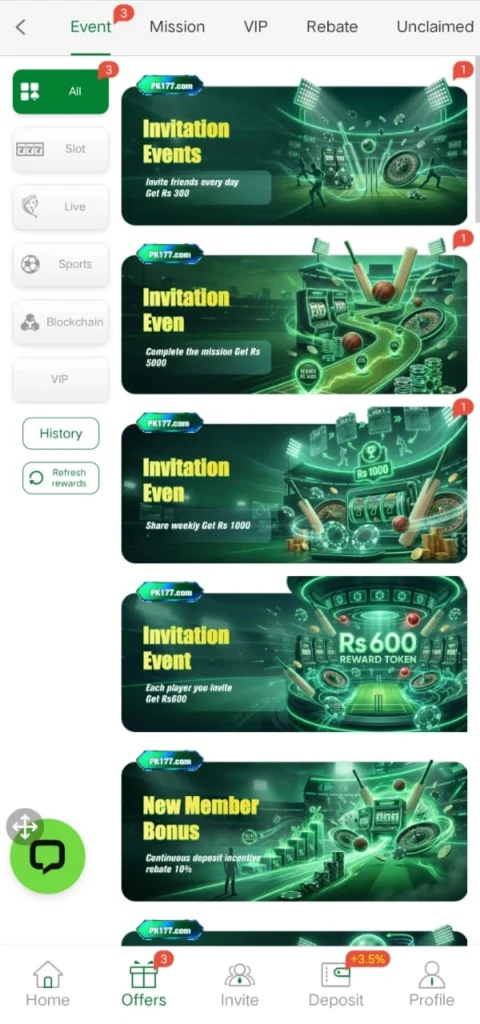Screen dimensions: 480x1024
Task: Open the live chat bubble
Action: [x=48, y=856]
